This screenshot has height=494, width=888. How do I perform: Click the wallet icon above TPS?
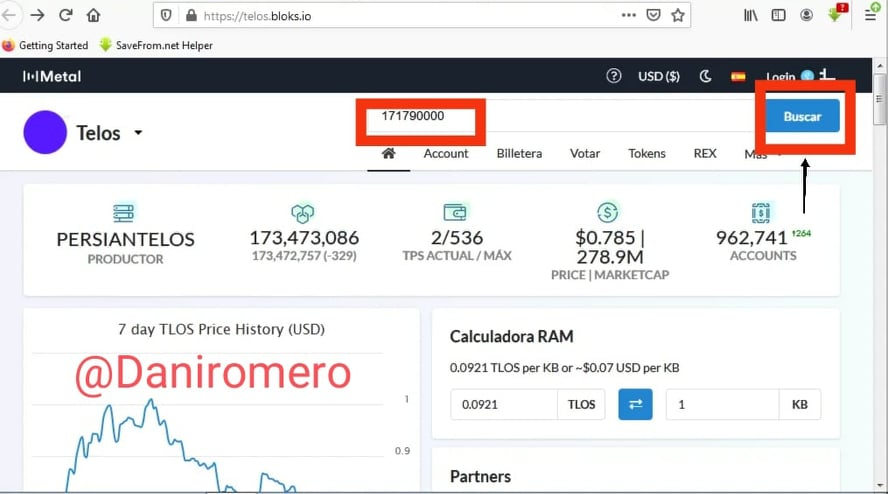tap(455, 212)
